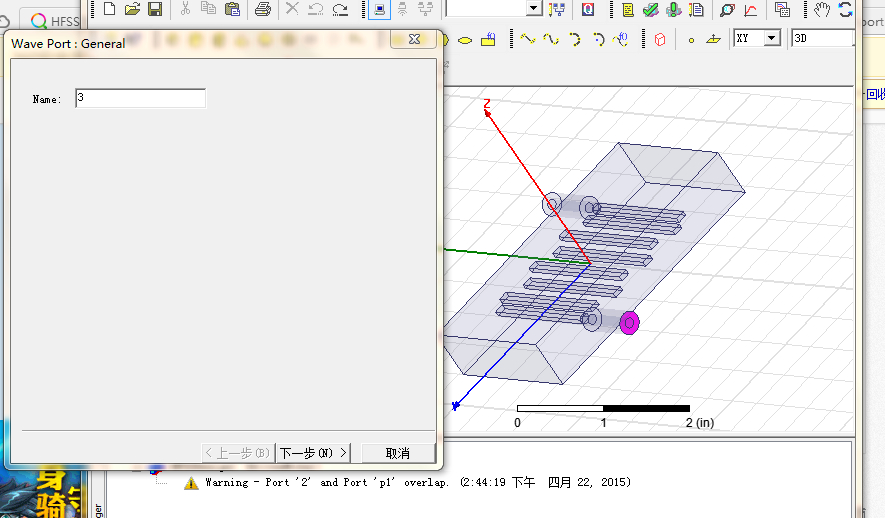Image resolution: width=885 pixels, height=518 pixels.
Task: Close the Wave Port General dialog
Action: click(x=414, y=39)
